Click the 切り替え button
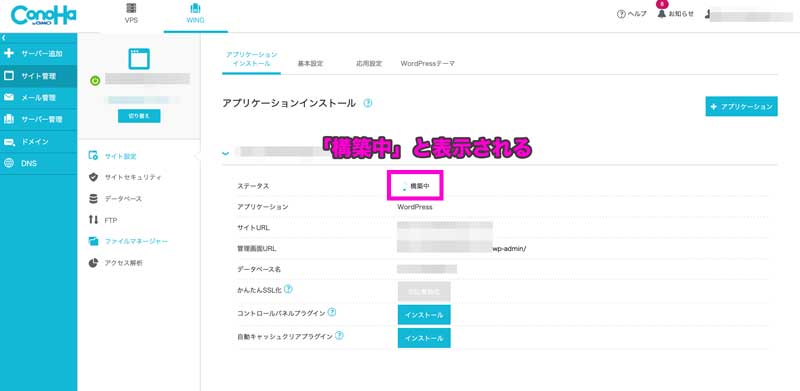 (x=139, y=116)
